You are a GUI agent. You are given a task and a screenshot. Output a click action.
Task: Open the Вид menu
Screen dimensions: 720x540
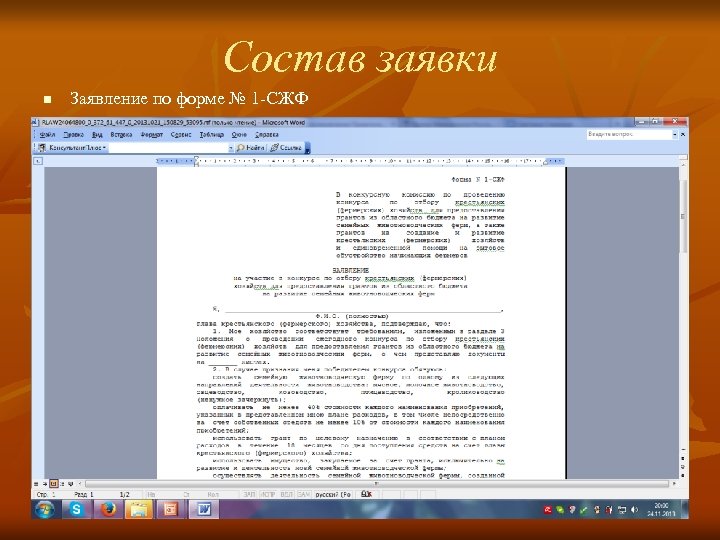(97, 135)
